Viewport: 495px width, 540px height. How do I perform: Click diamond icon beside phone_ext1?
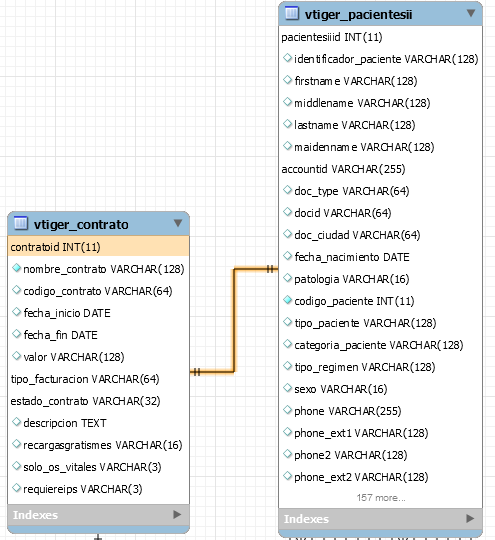pyautogui.click(x=287, y=432)
